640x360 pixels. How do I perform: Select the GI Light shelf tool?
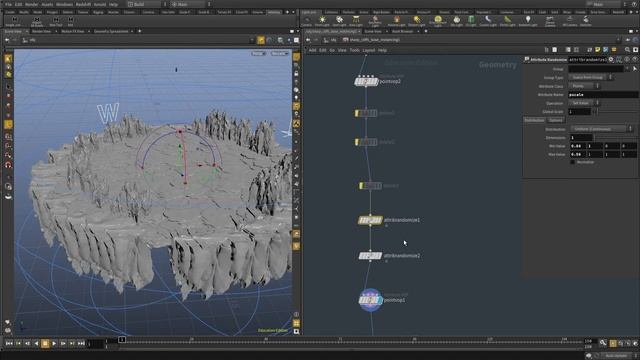pyautogui.click(x=471, y=21)
